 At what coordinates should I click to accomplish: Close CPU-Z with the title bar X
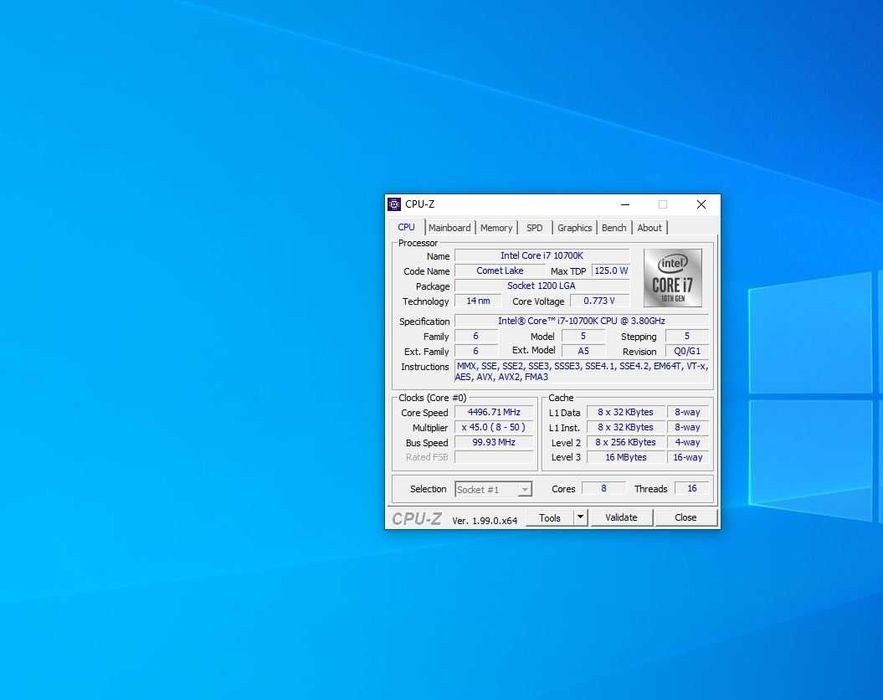point(701,204)
